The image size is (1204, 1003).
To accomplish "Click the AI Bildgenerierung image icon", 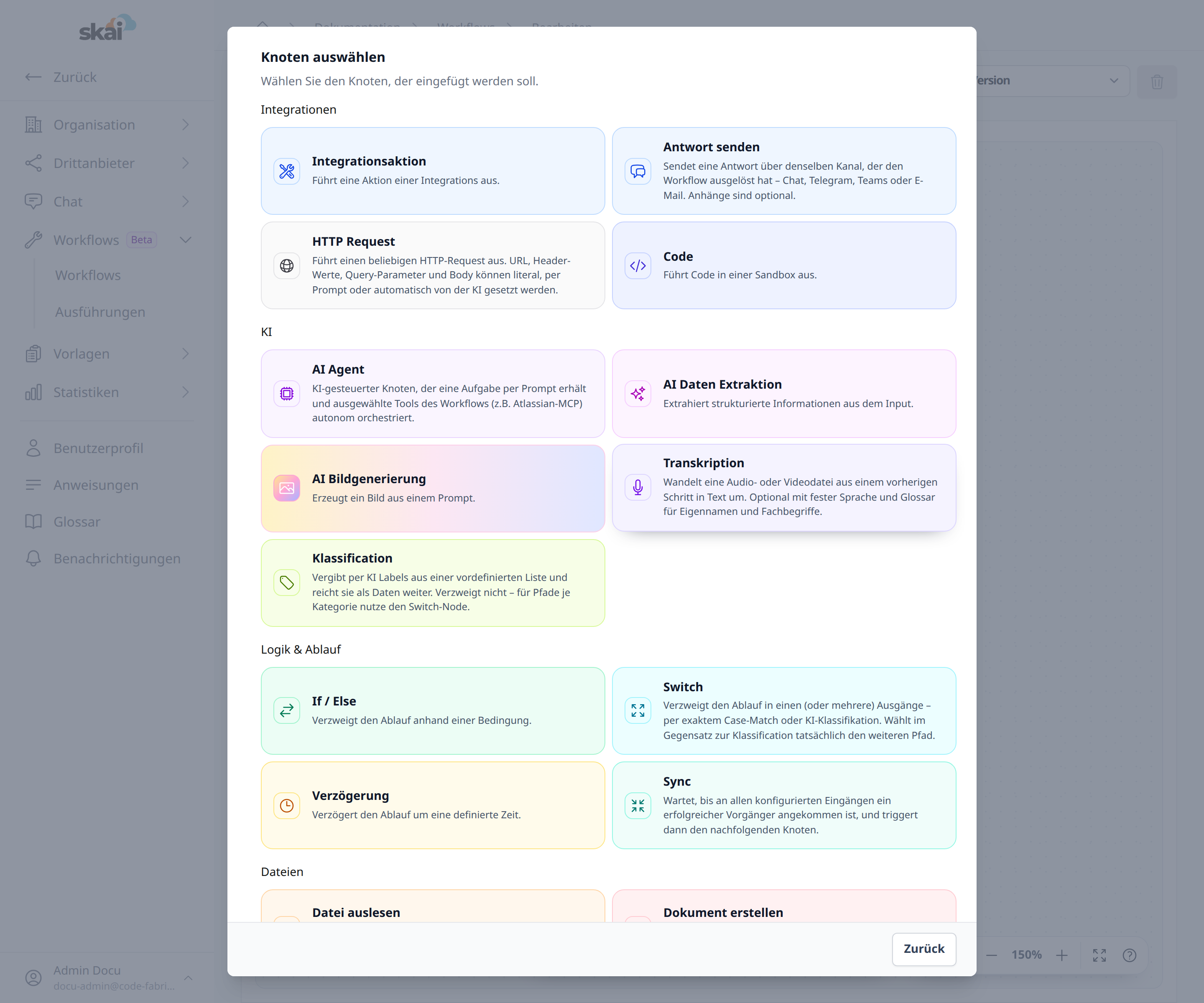I will click(x=287, y=488).
